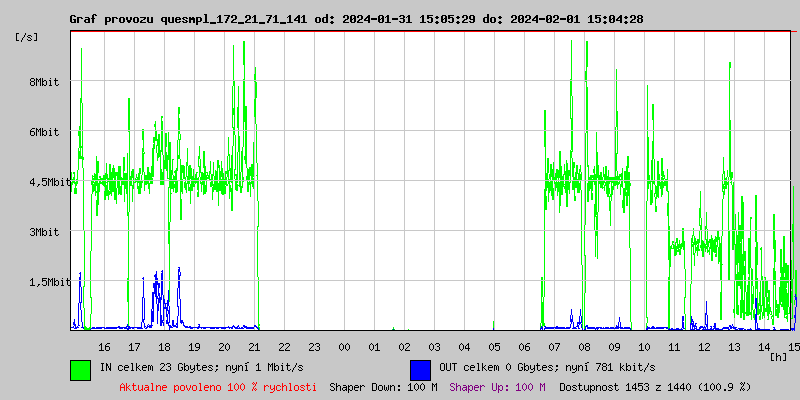This screenshot has height=400, width=800.
Task: Click the 00 midnight mark on the time axis
Action: coord(344,346)
